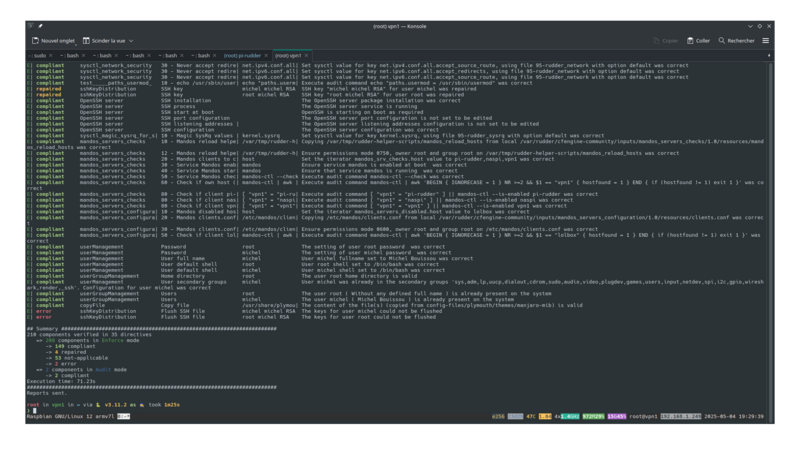Click the small arrow at tab bar's right end
This screenshot has height=454, width=800.
(769, 56)
